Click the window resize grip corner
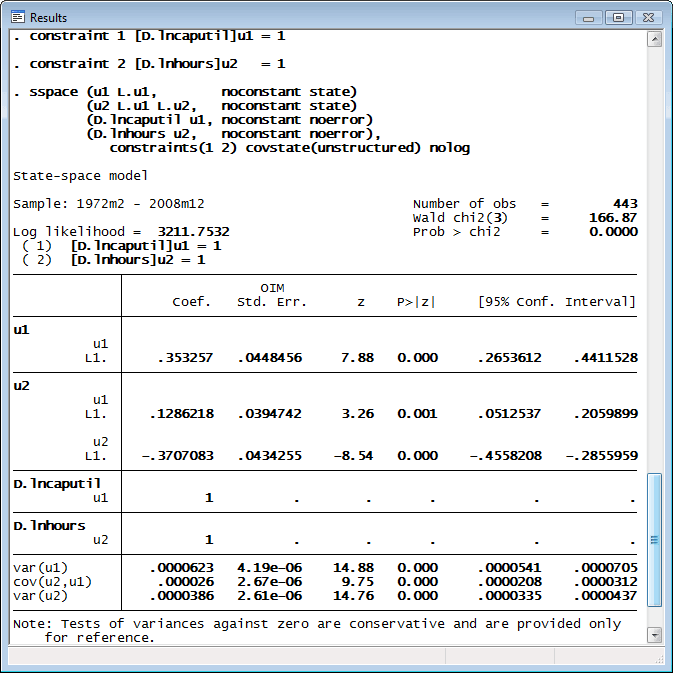The height and width of the screenshot is (673, 673). 660,659
